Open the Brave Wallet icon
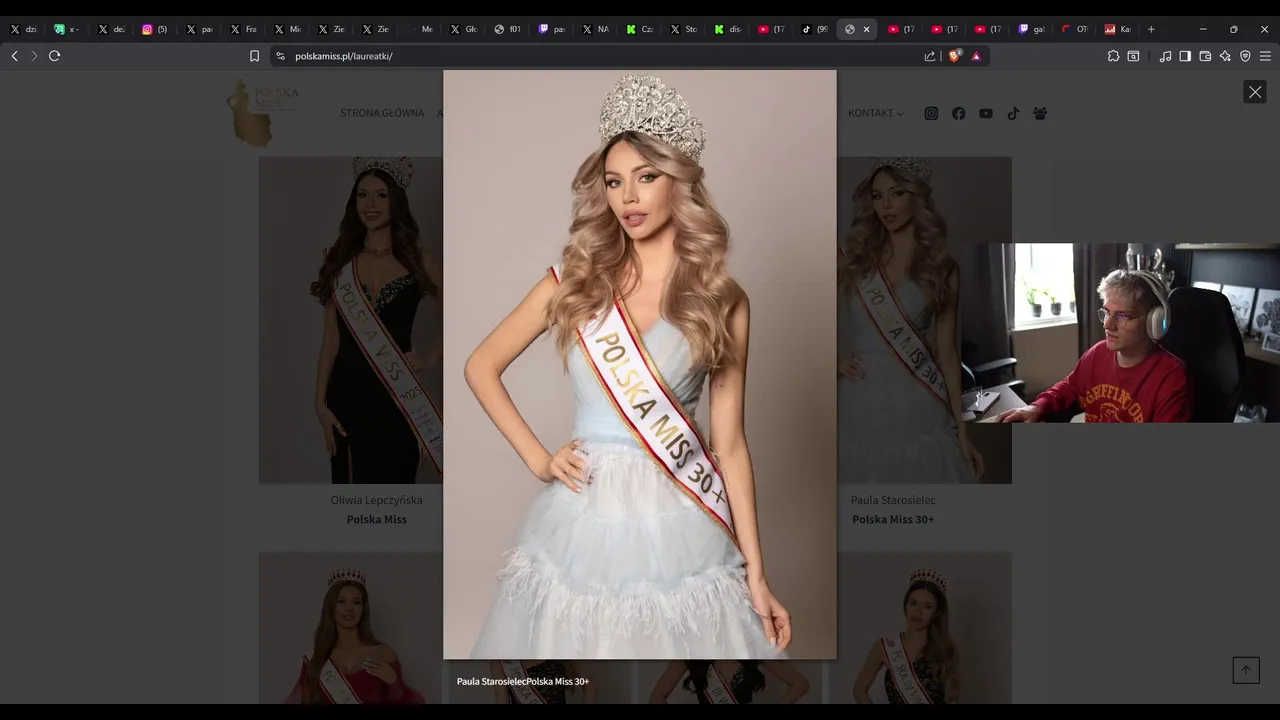Screen dimensions: 1280x720 pos(1205,56)
